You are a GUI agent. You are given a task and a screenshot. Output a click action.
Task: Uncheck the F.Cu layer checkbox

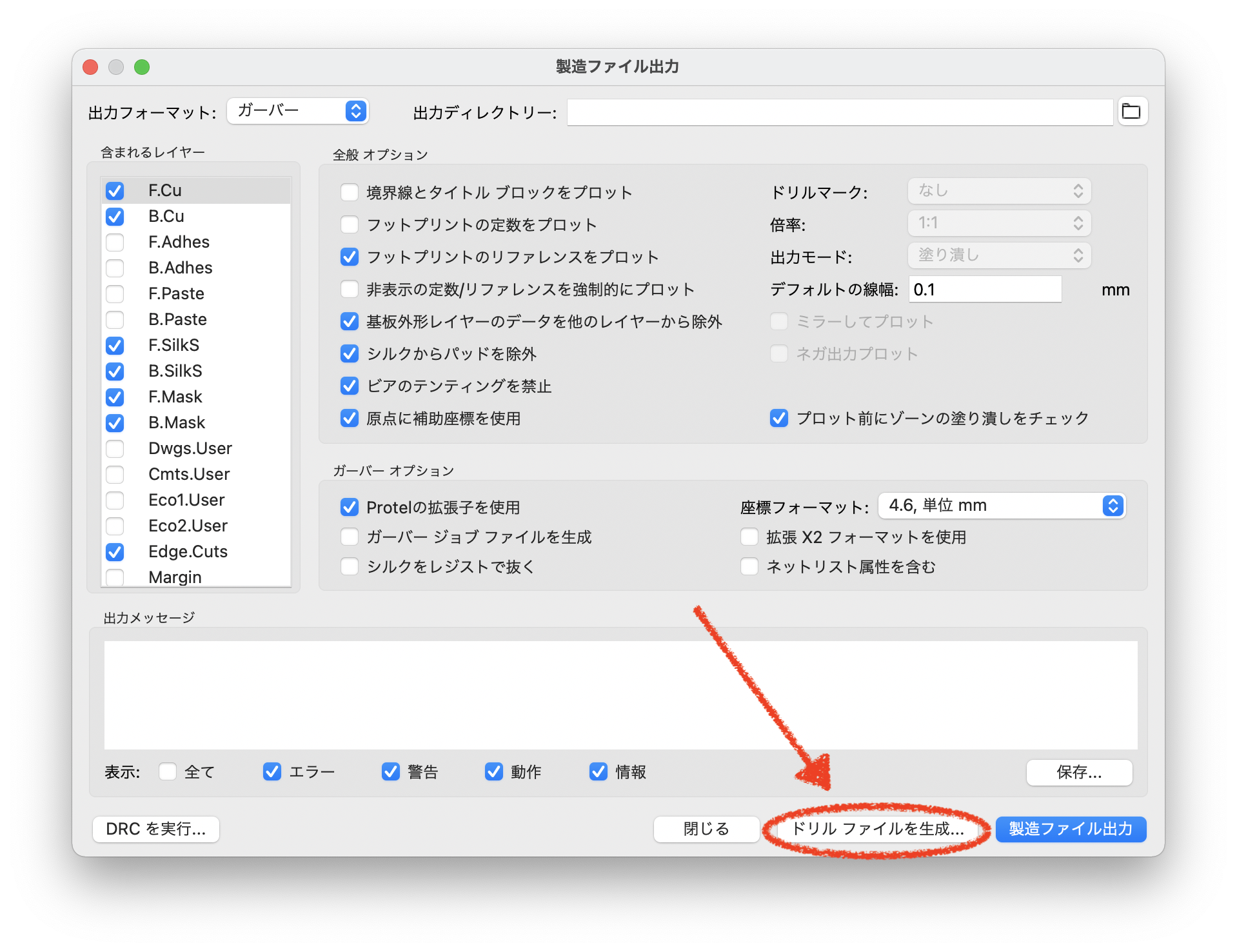click(x=115, y=191)
